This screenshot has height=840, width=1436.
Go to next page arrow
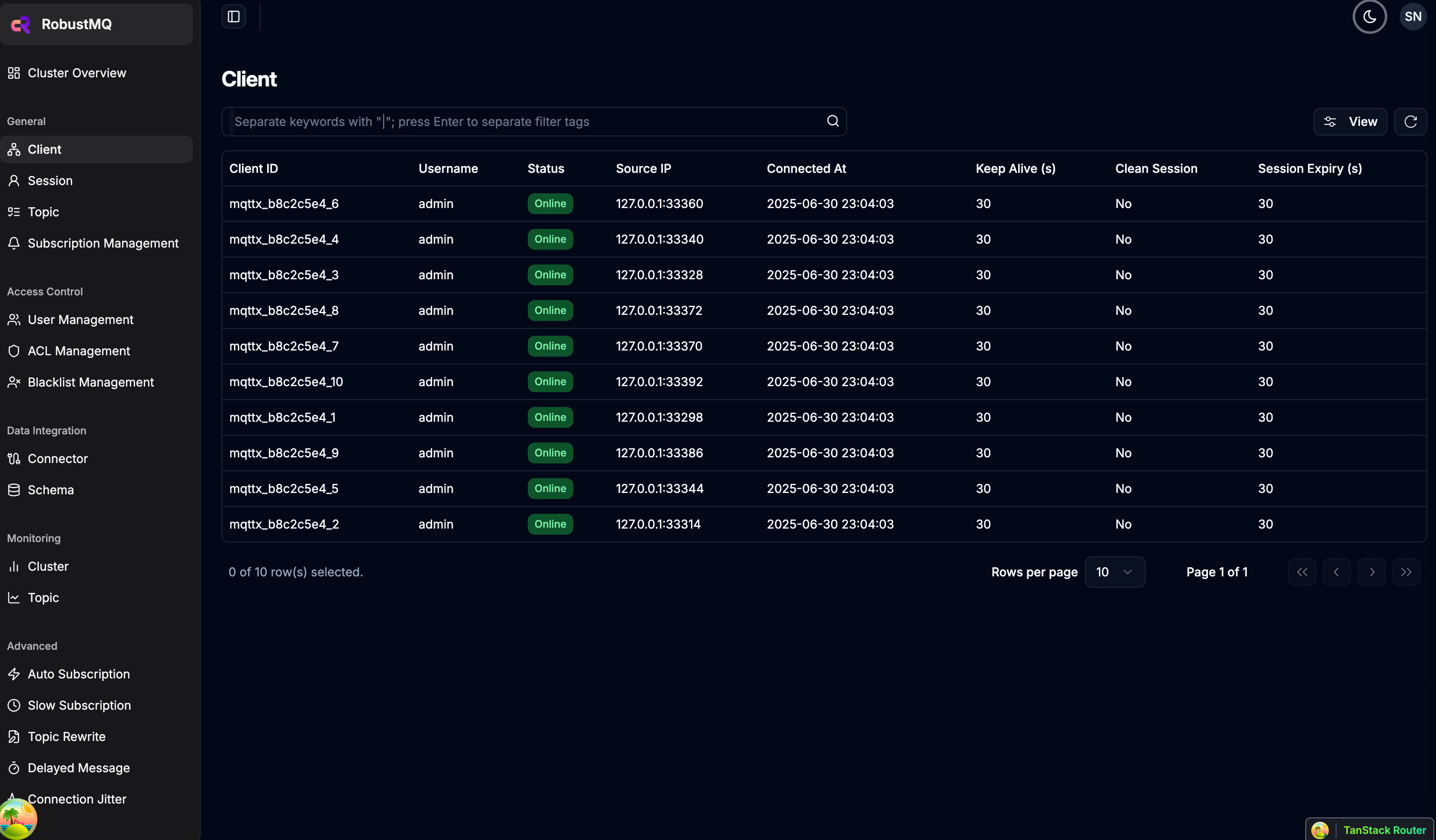click(1371, 572)
